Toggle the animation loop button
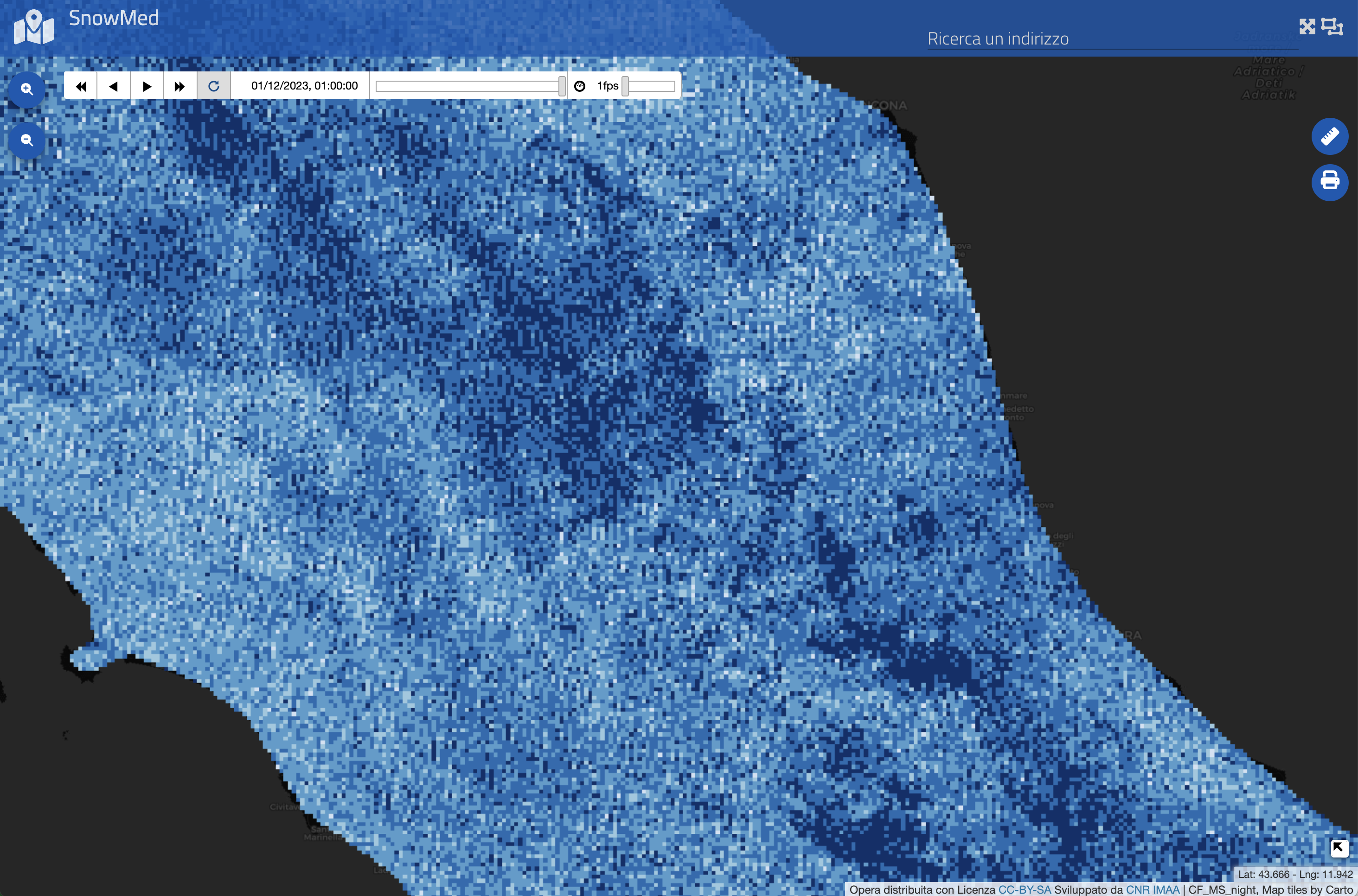This screenshot has width=1358, height=896. tap(214, 86)
